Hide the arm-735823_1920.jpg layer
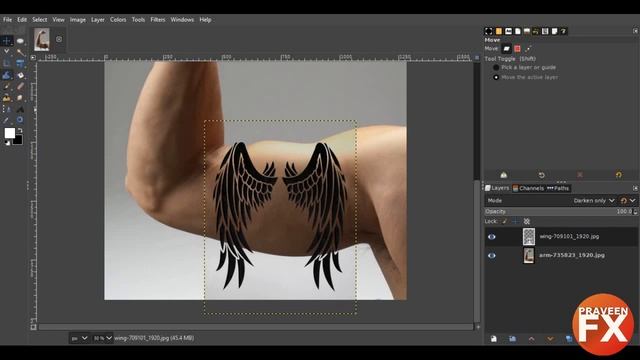Screen dimensions: 640x360 tap(491, 256)
